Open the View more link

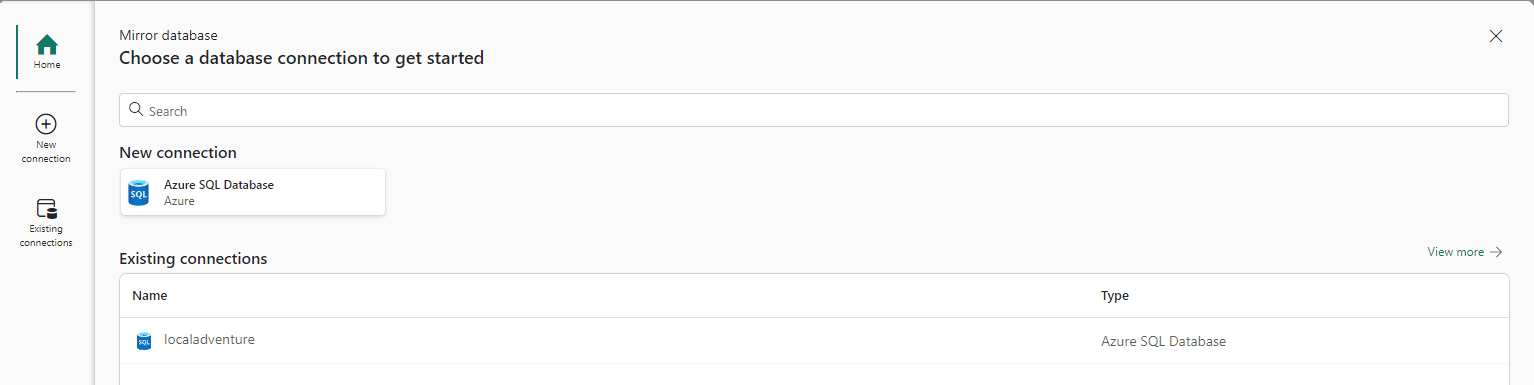tap(1465, 252)
